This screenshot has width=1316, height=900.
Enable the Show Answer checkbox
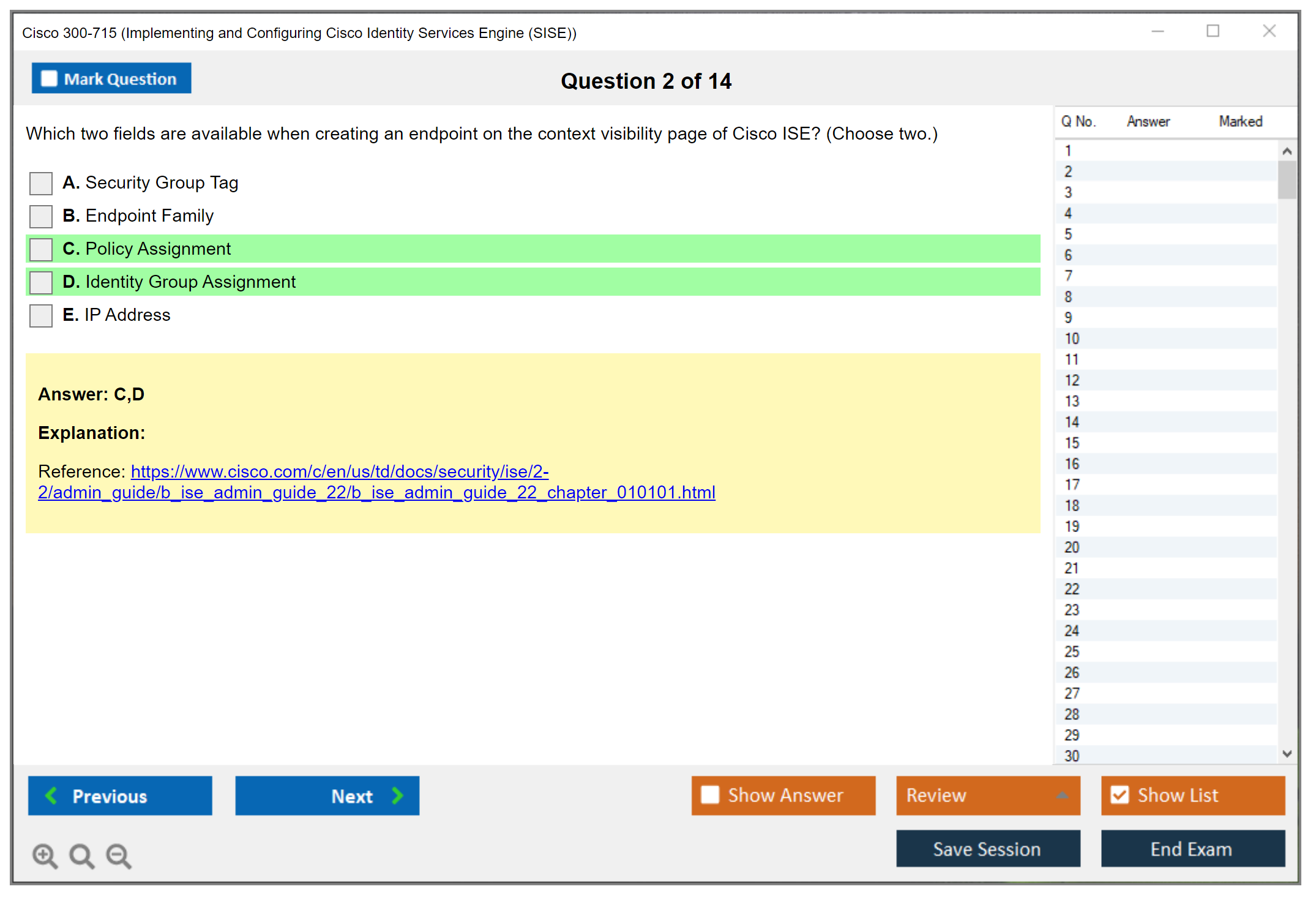[x=710, y=795]
